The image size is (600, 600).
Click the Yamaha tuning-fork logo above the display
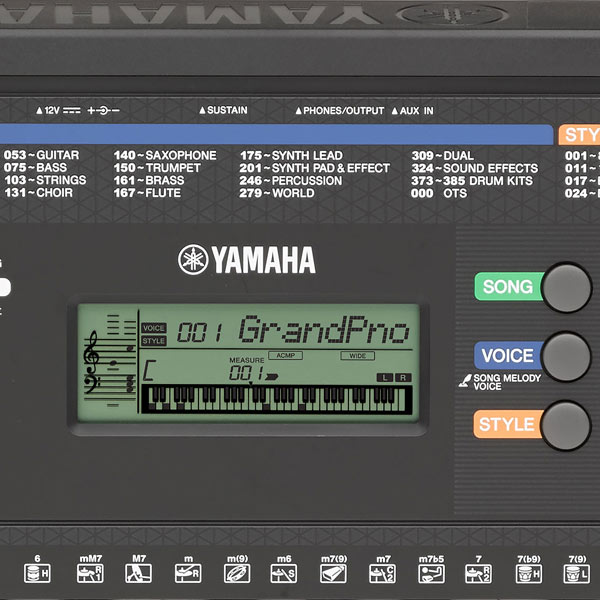point(193,259)
